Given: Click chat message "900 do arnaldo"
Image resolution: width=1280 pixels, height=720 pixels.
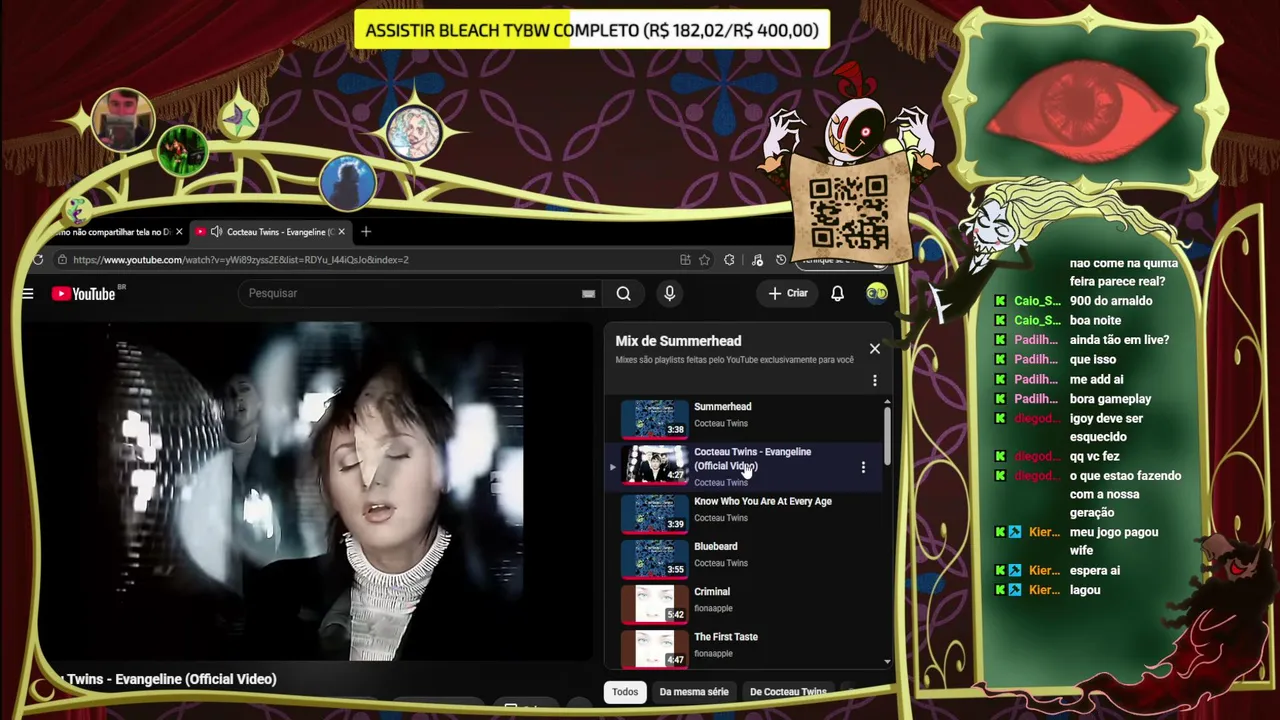Looking at the screenshot, I should point(1110,301).
